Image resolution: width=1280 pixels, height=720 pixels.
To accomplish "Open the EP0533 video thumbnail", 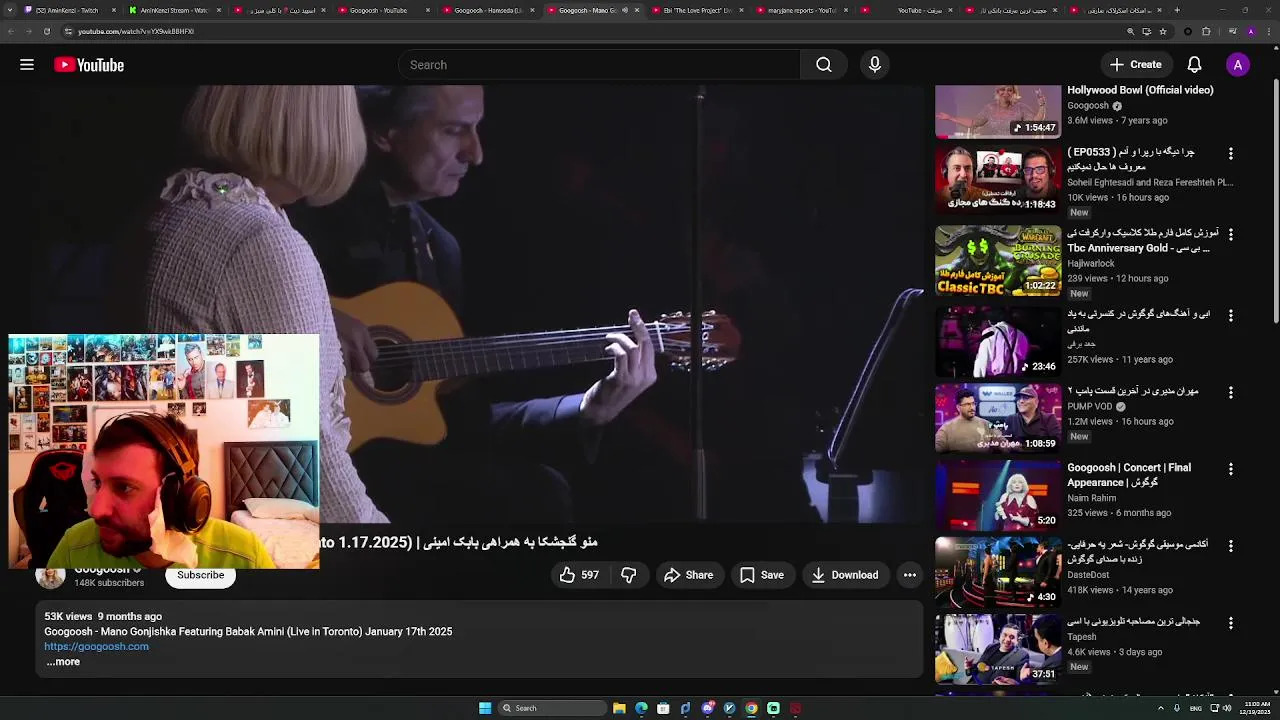I will pos(998,180).
